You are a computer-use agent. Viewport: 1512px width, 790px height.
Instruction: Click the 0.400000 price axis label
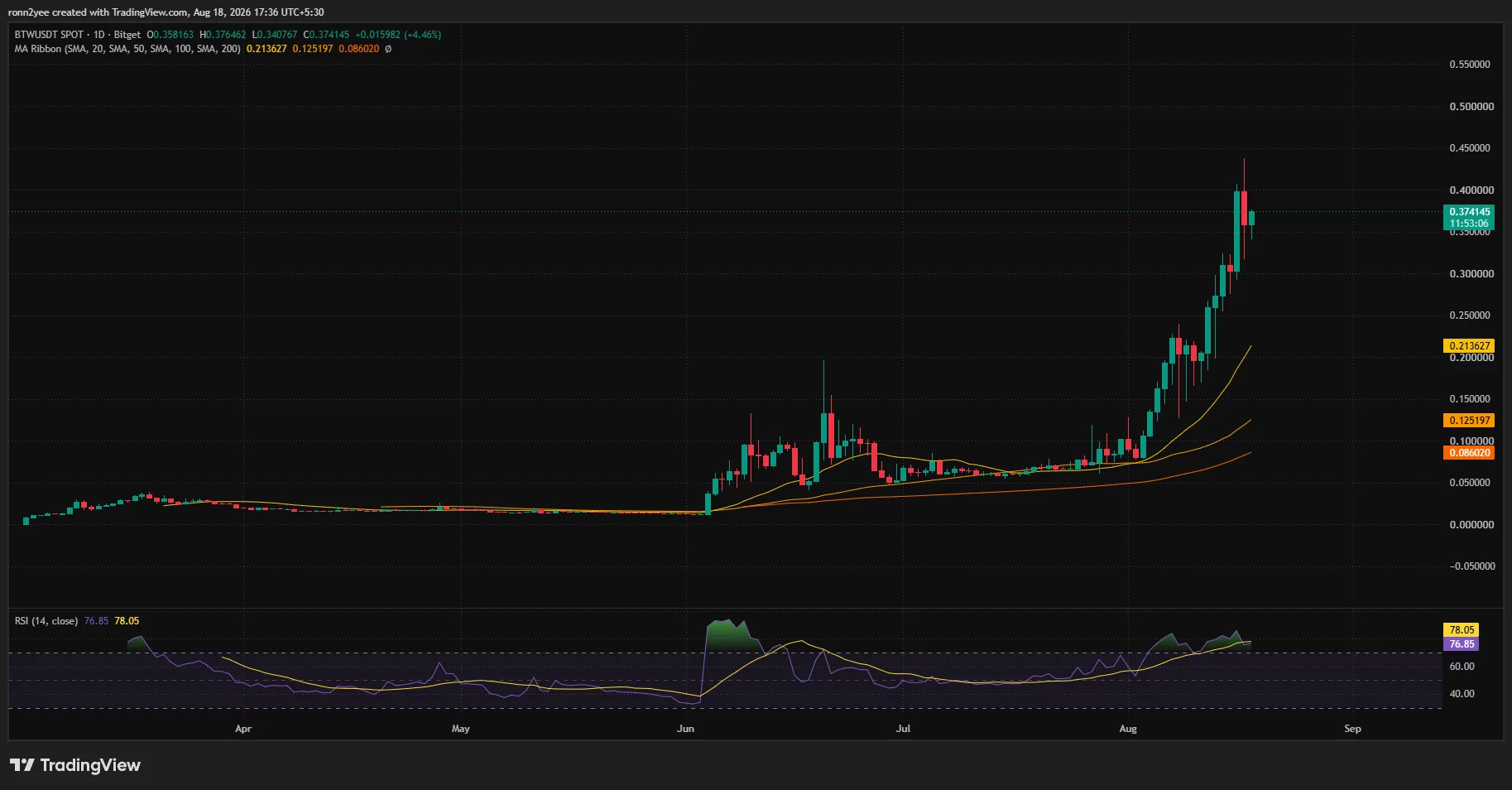click(1470, 190)
